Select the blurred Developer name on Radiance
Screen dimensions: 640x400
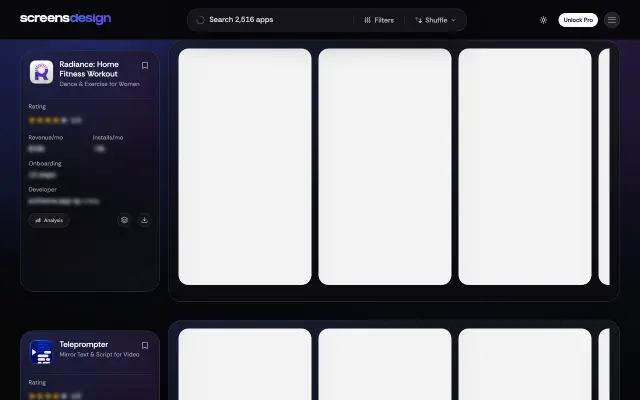[64, 201]
